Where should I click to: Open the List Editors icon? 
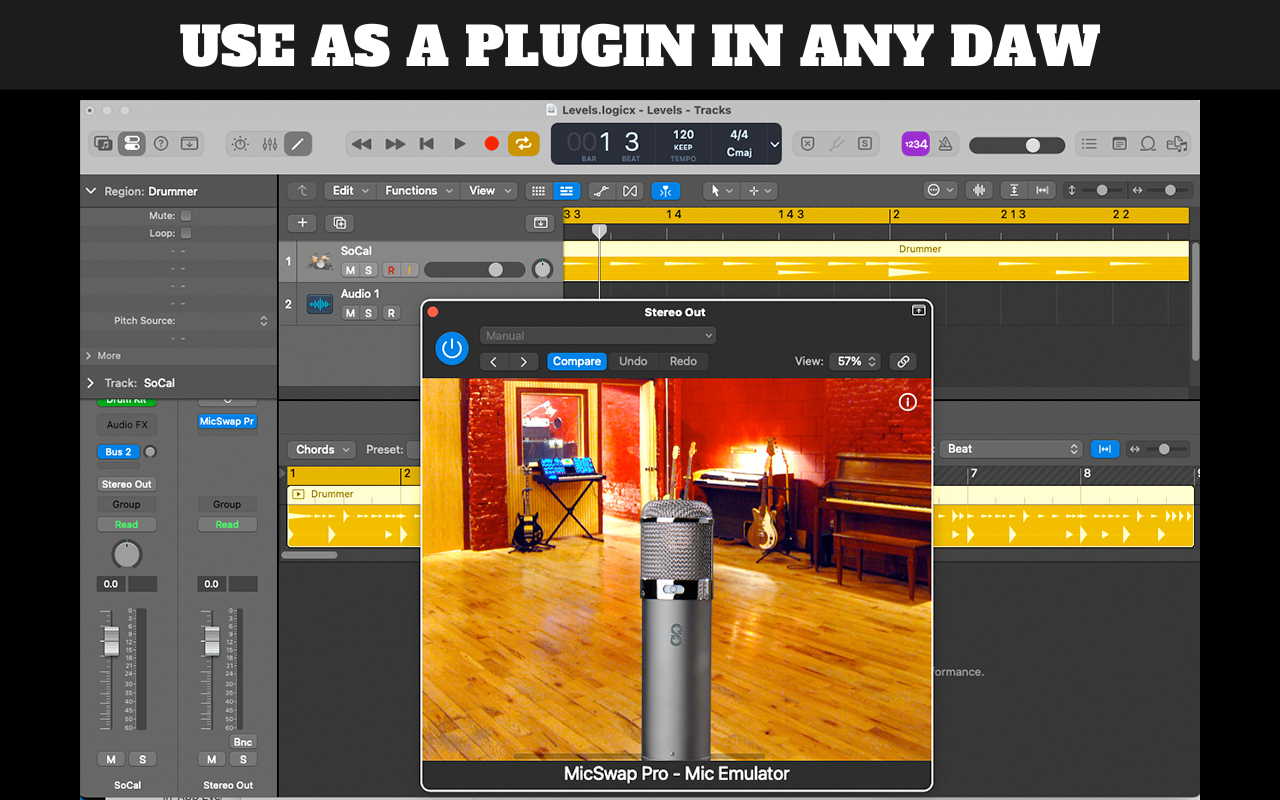pos(1090,144)
